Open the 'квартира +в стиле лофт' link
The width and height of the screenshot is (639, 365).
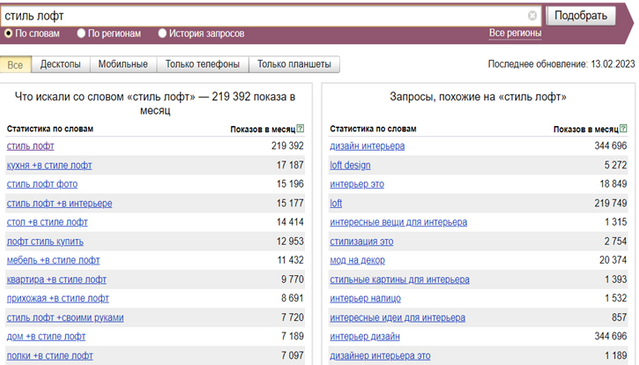coord(57,279)
